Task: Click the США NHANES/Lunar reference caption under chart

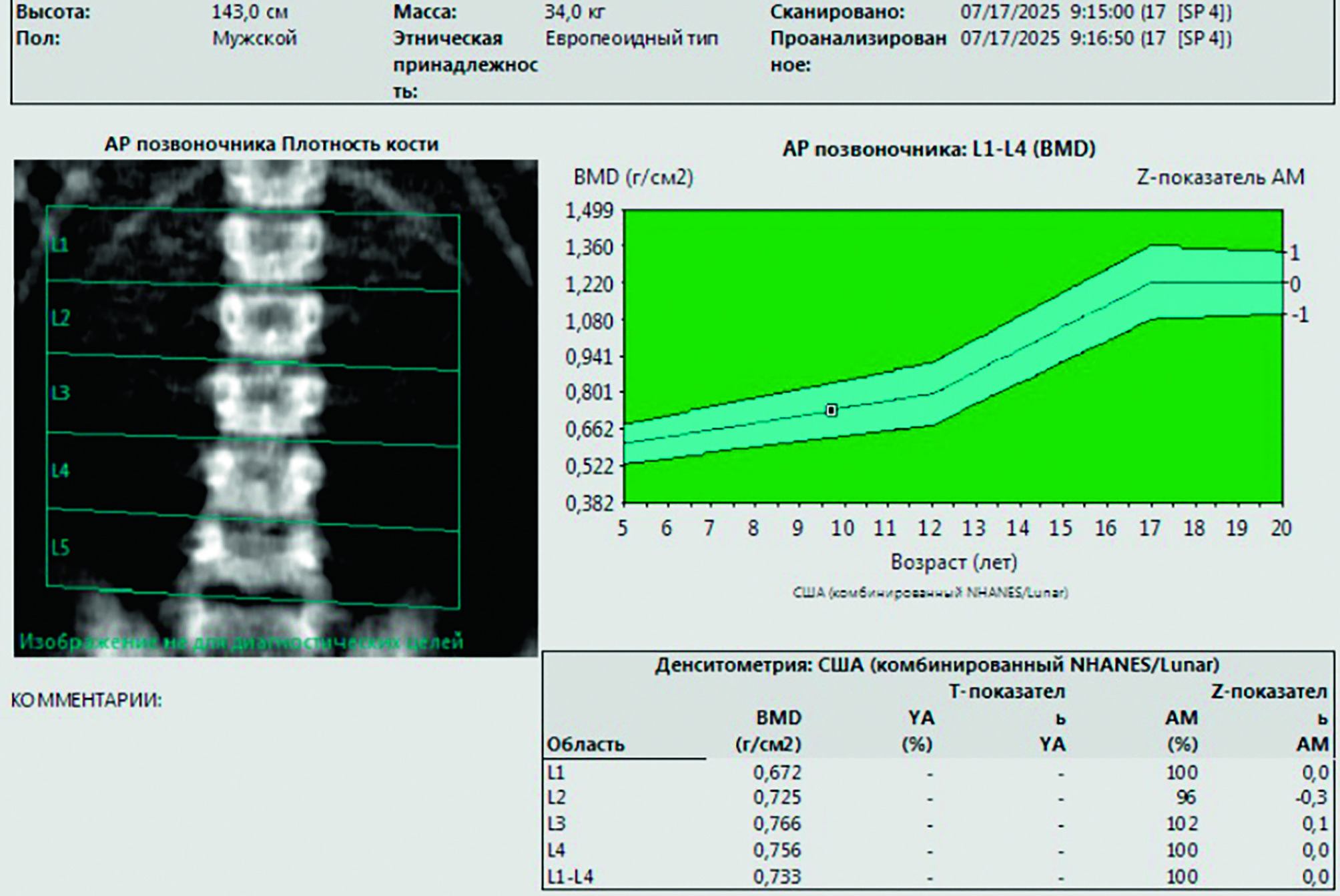Action: pyautogui.click(x=930, y=592)
